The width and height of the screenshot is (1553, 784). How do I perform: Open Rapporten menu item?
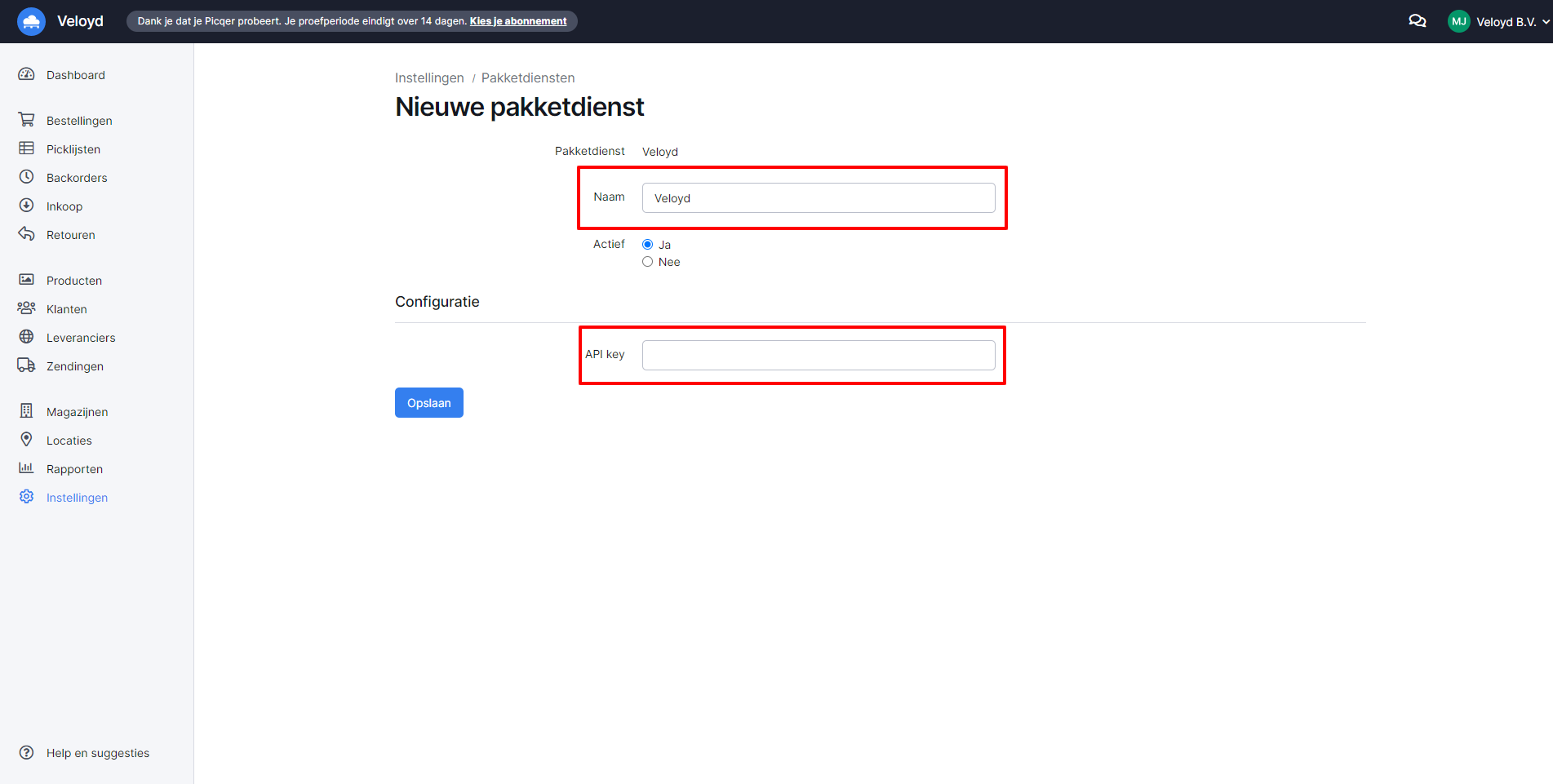point(74,469)
